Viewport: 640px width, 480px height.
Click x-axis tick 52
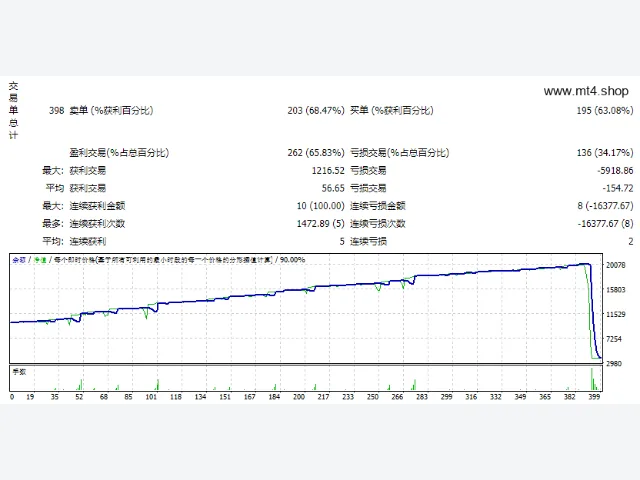click(79, 397)
